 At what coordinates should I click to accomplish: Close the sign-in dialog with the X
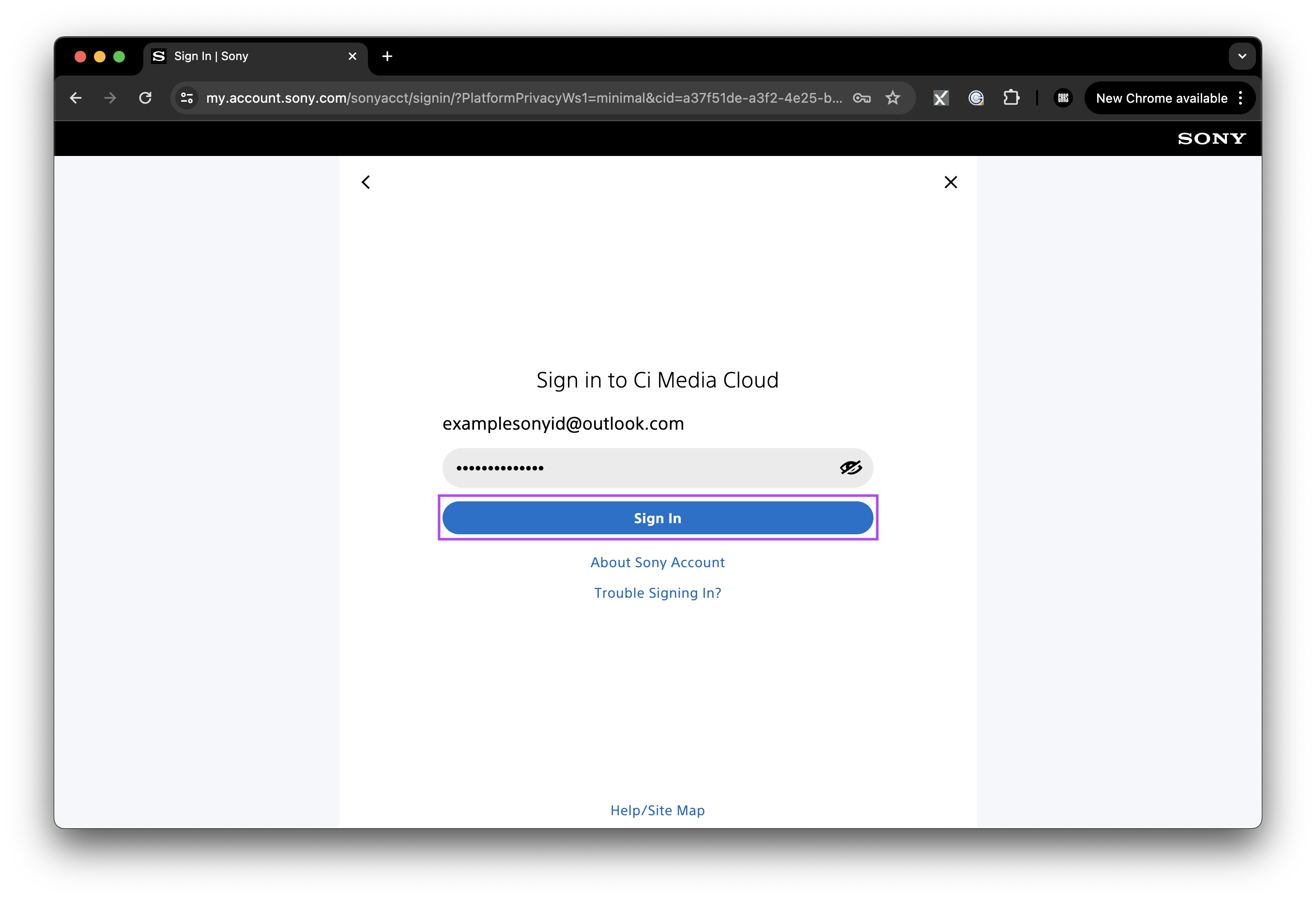coord(951,182)
